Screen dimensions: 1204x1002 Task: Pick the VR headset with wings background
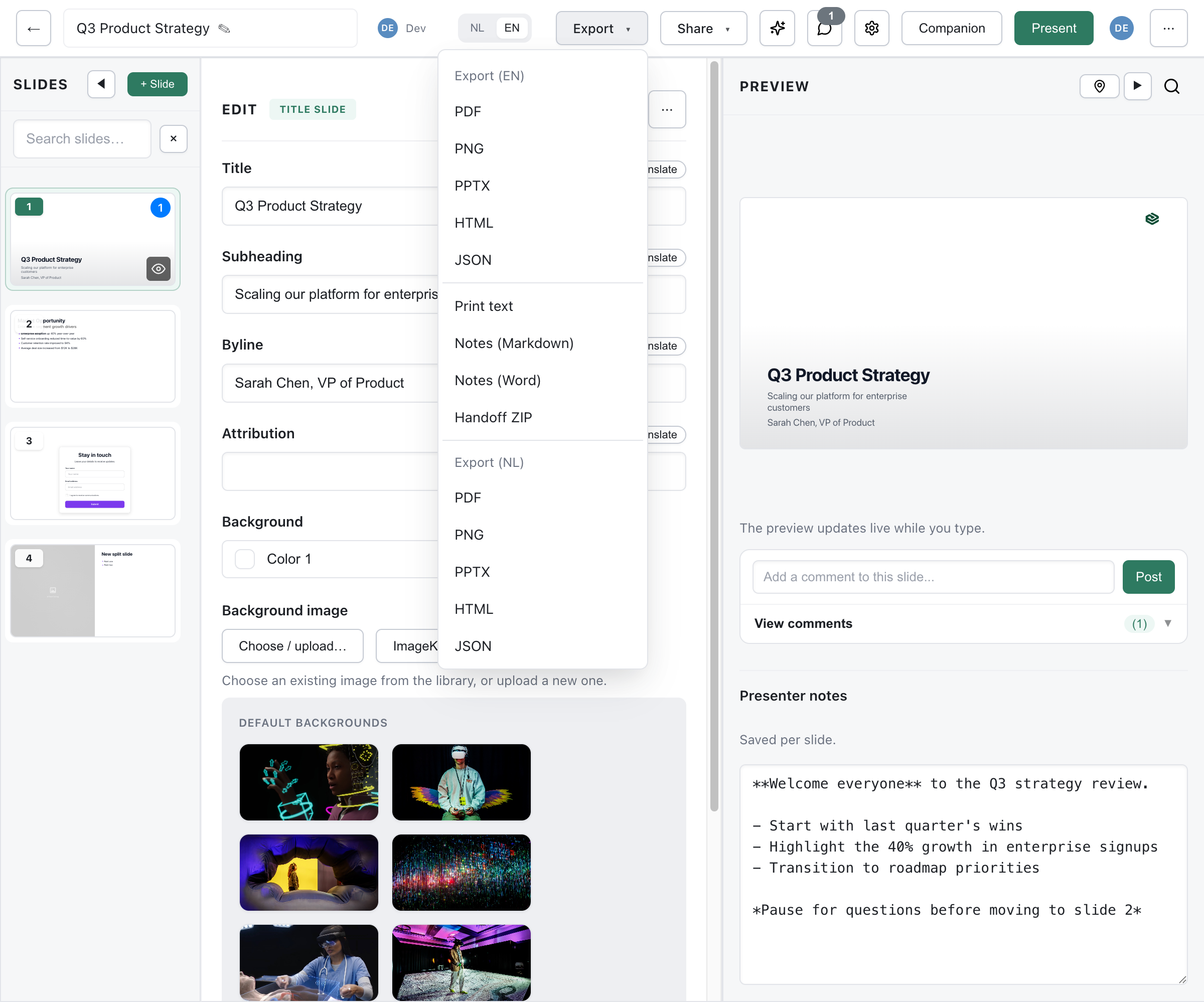point(462,782)
